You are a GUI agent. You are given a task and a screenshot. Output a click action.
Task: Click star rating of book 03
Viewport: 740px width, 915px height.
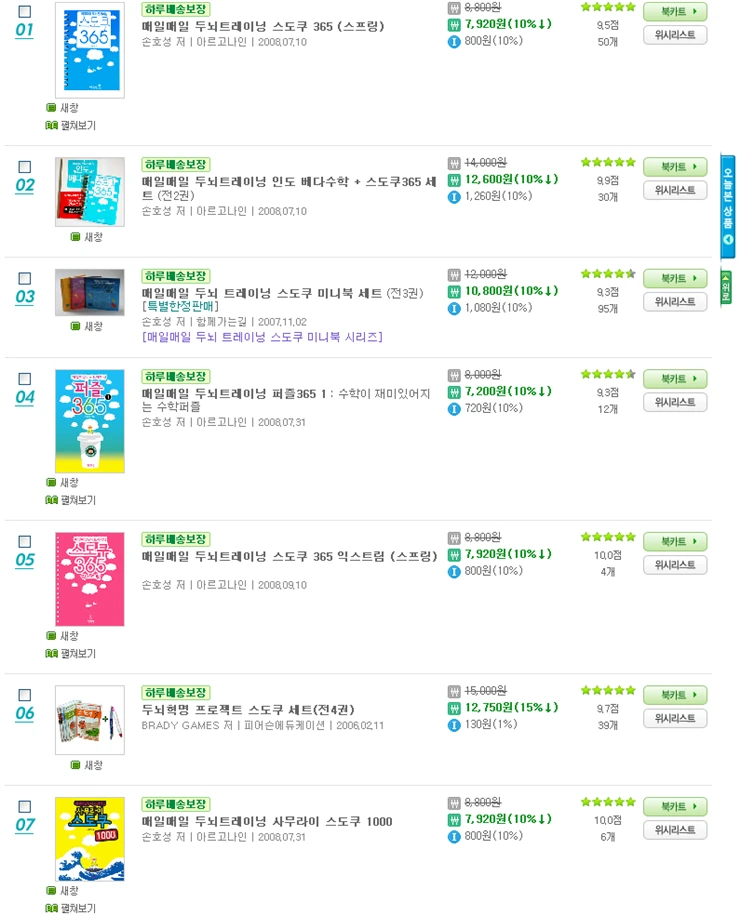pyautogui.click(x=608, y=274)
